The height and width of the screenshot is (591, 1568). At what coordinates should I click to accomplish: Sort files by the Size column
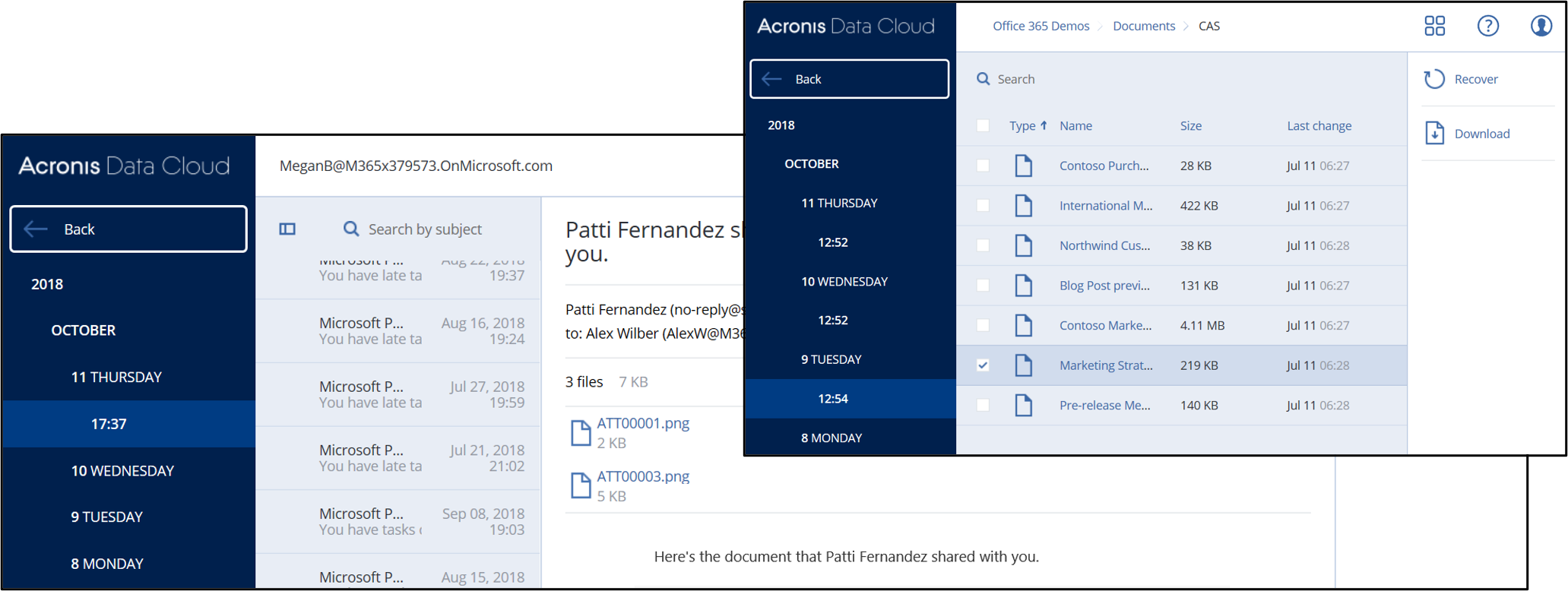pos(1190,125)
